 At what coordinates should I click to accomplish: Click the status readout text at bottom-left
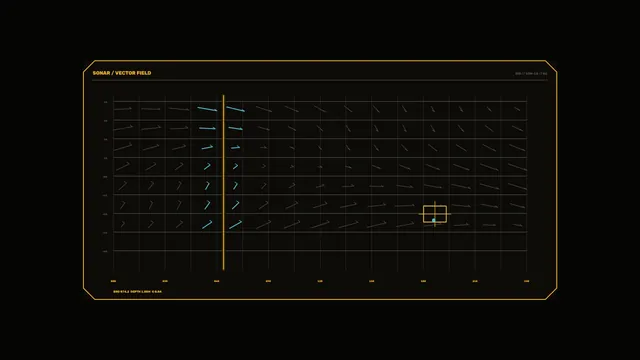point(137,291)
